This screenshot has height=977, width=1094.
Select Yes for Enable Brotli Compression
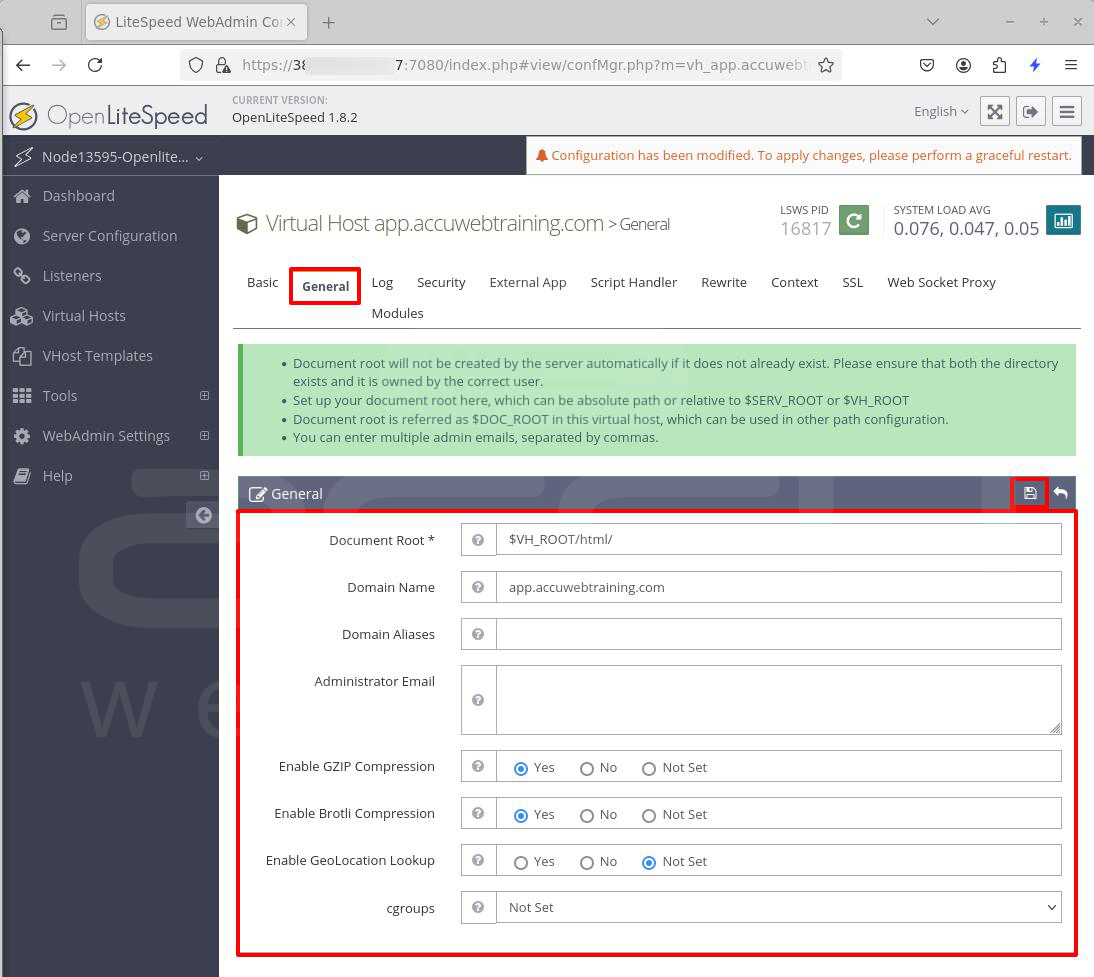coord(520,815)
